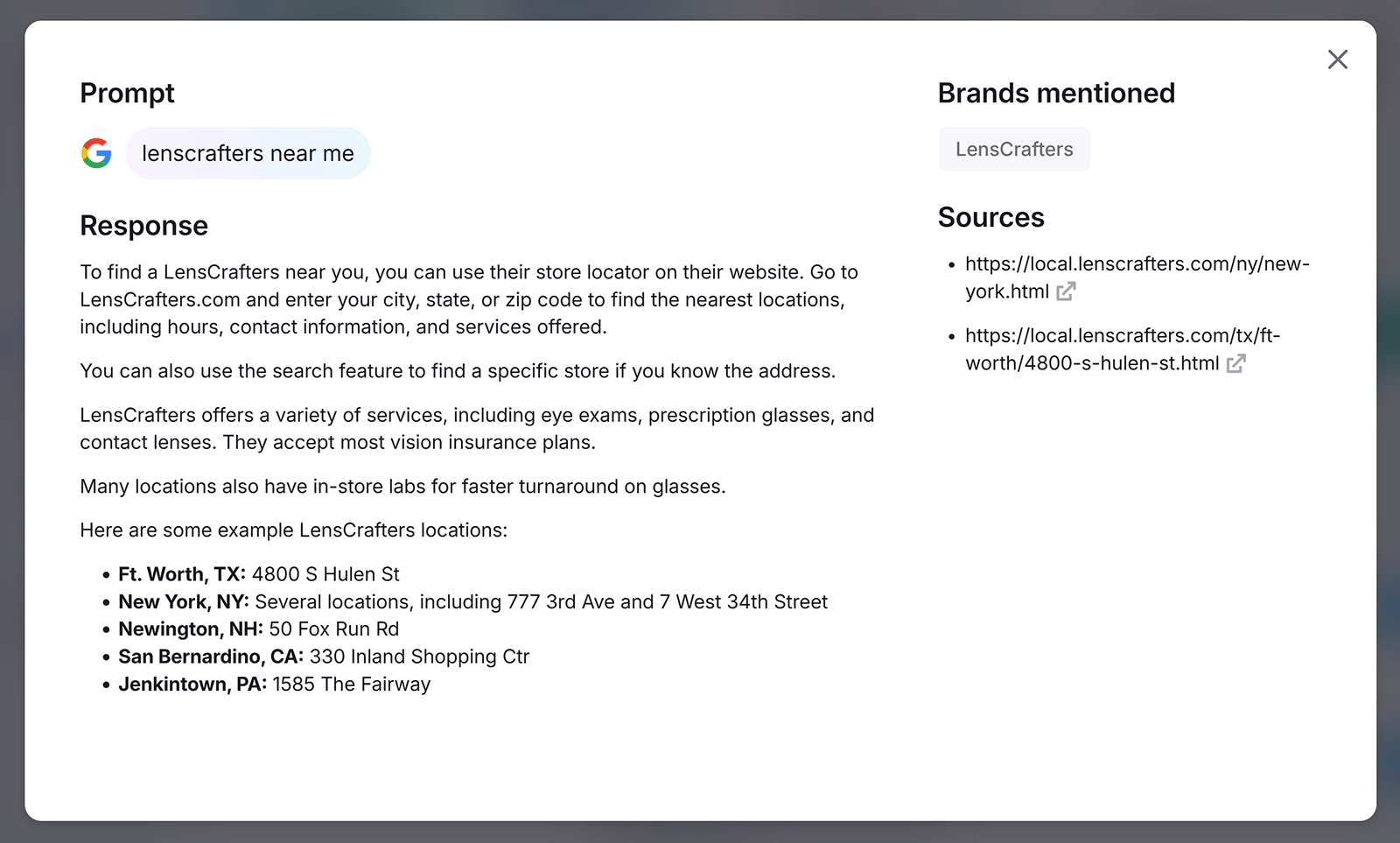Click the San Bernardino, CA list item

point(324,657)
